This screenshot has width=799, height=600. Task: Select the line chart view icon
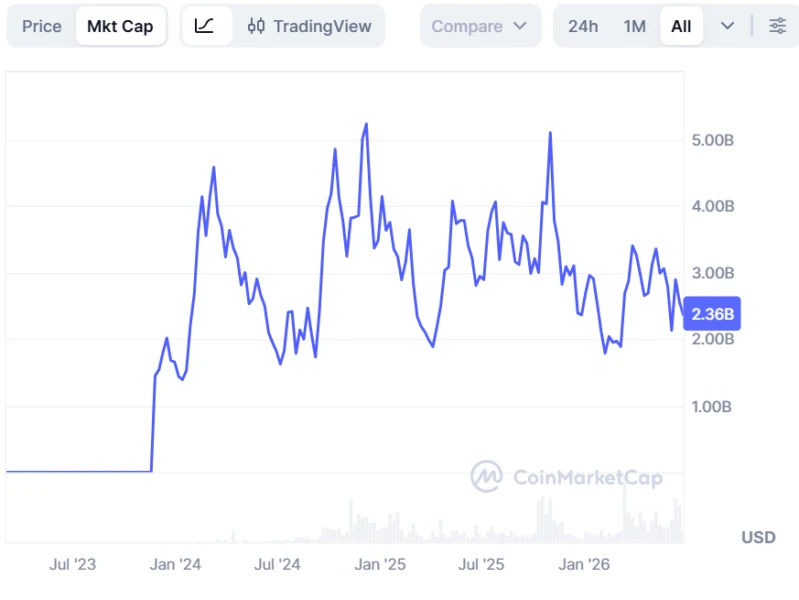(x=204, y=26)
